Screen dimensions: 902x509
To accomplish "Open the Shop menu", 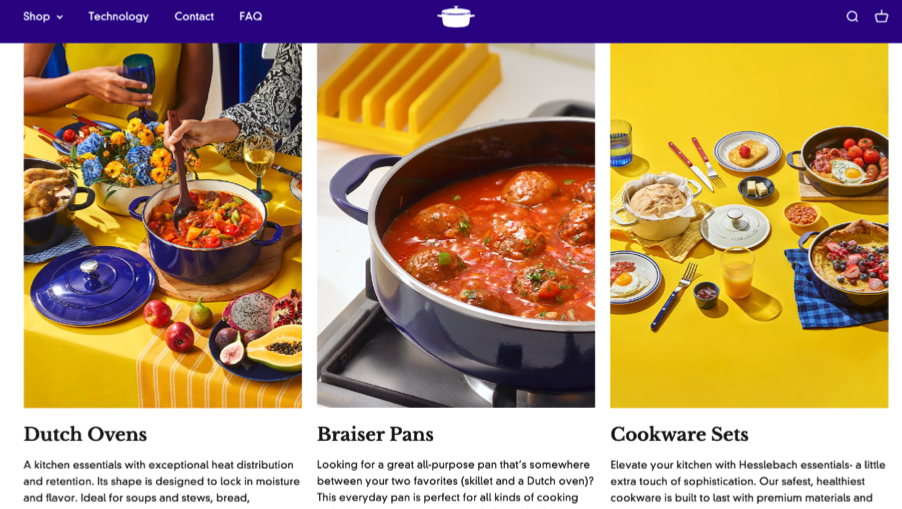I will [x=43, y=17].
